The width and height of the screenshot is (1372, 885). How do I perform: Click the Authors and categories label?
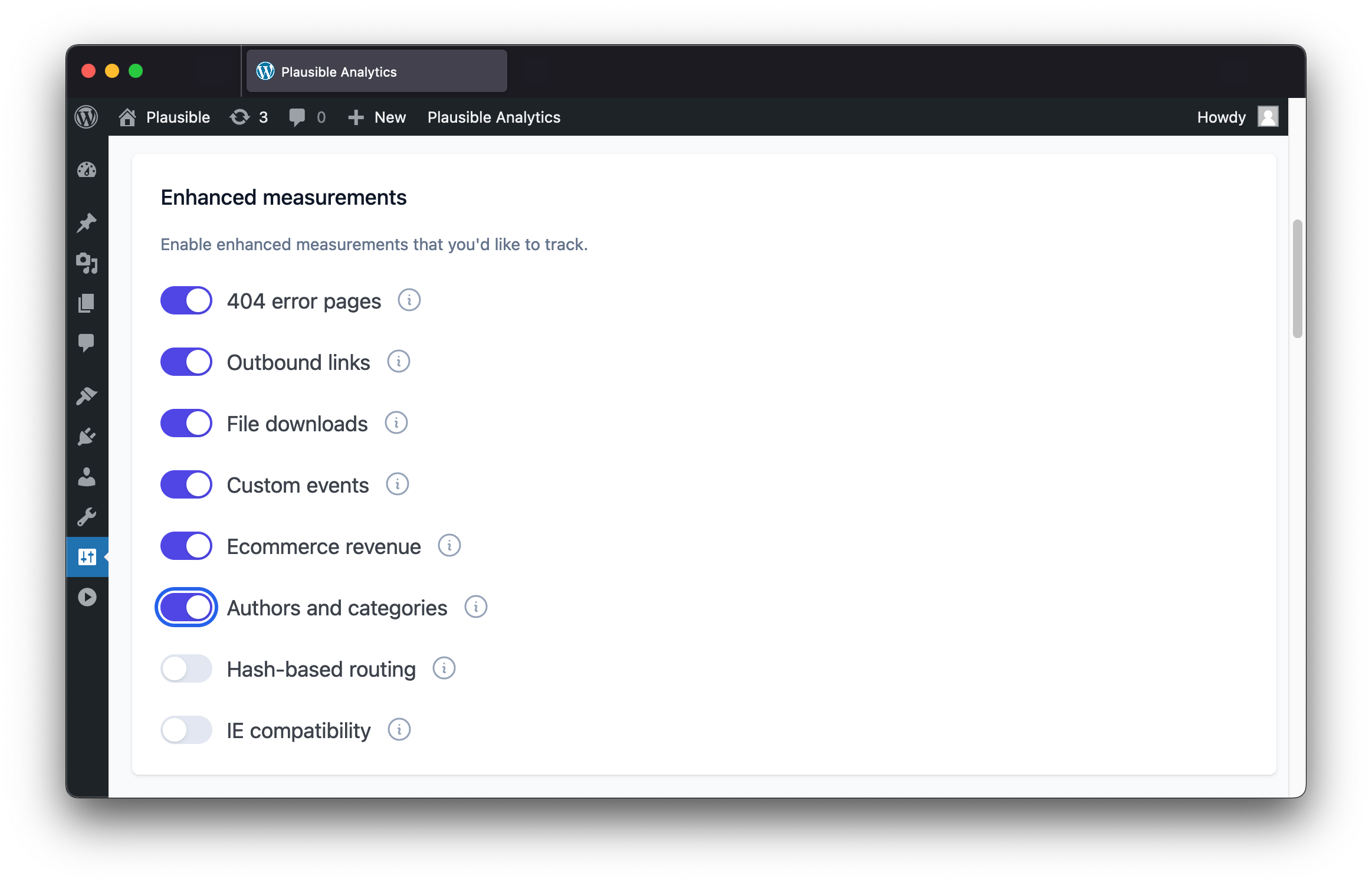coord(337,608)
